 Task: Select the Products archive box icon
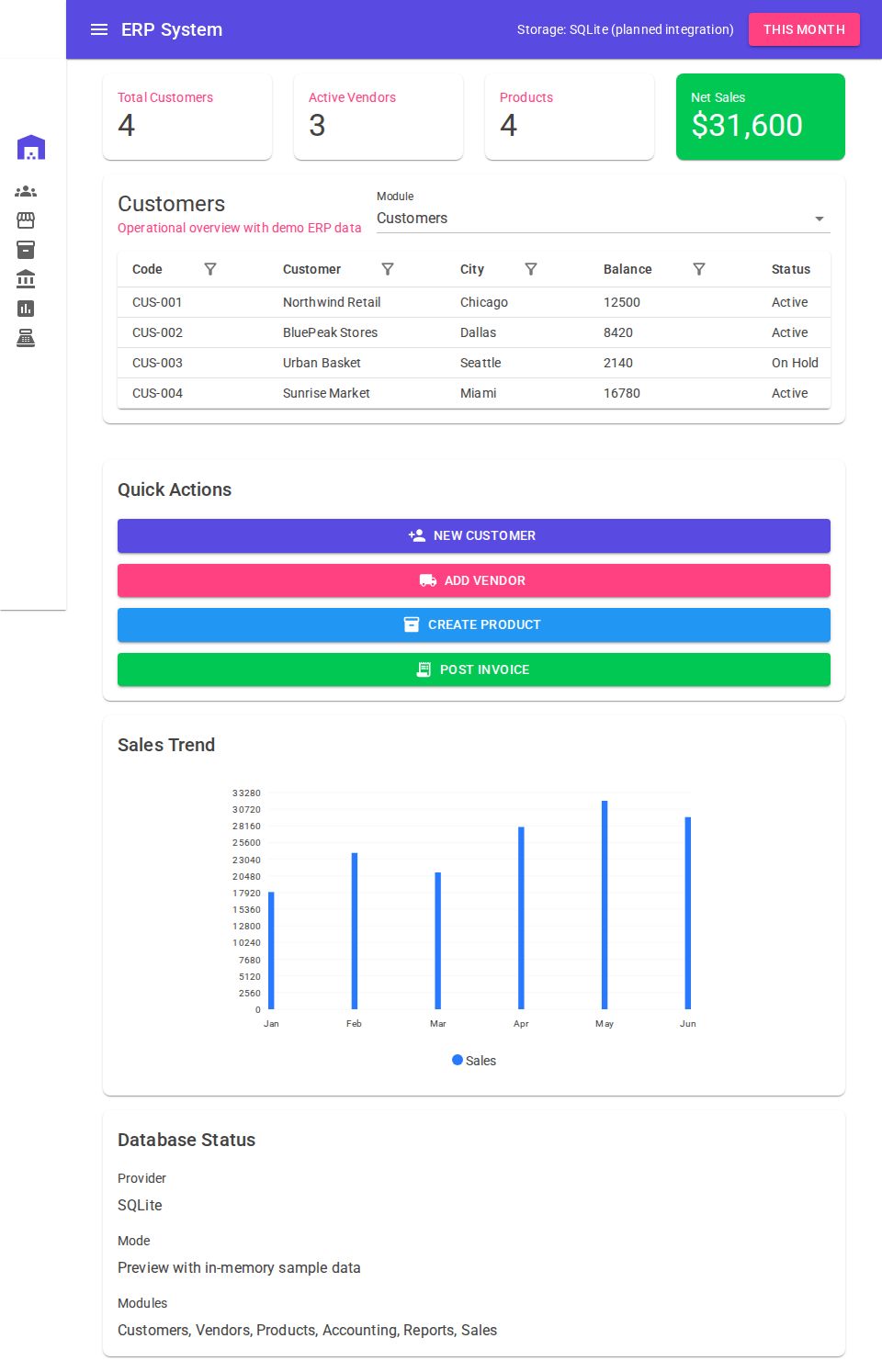(26, 250)
